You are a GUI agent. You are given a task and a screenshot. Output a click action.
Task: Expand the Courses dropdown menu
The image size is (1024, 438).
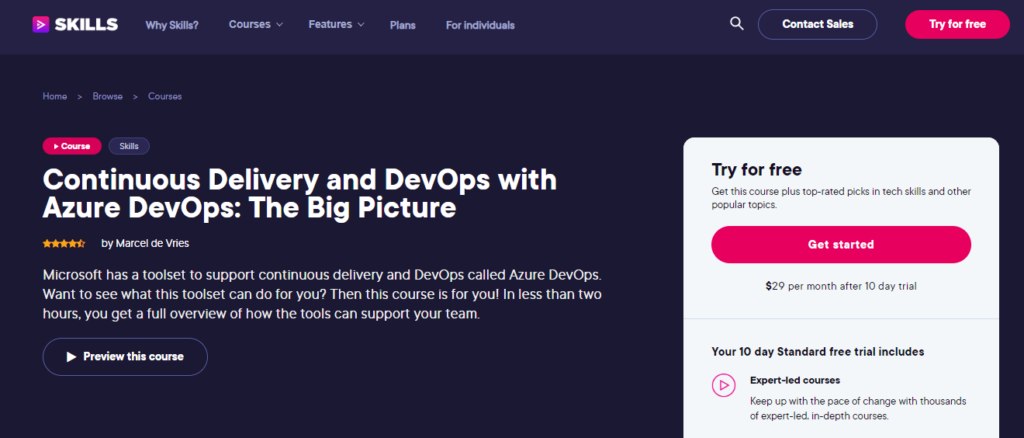(x=255, y=24)
